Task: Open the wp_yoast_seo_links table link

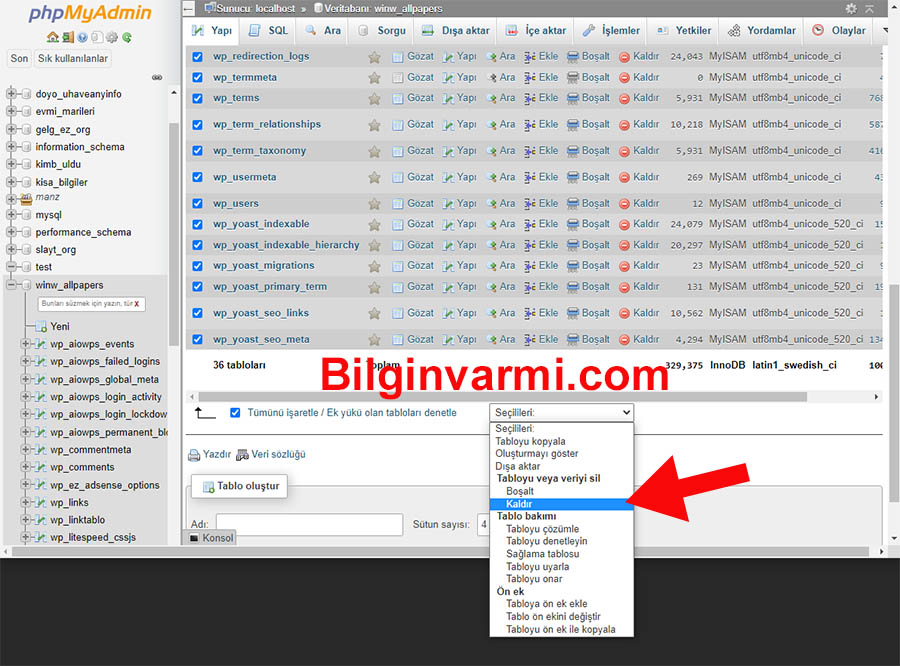Action: tap(261, 313)
